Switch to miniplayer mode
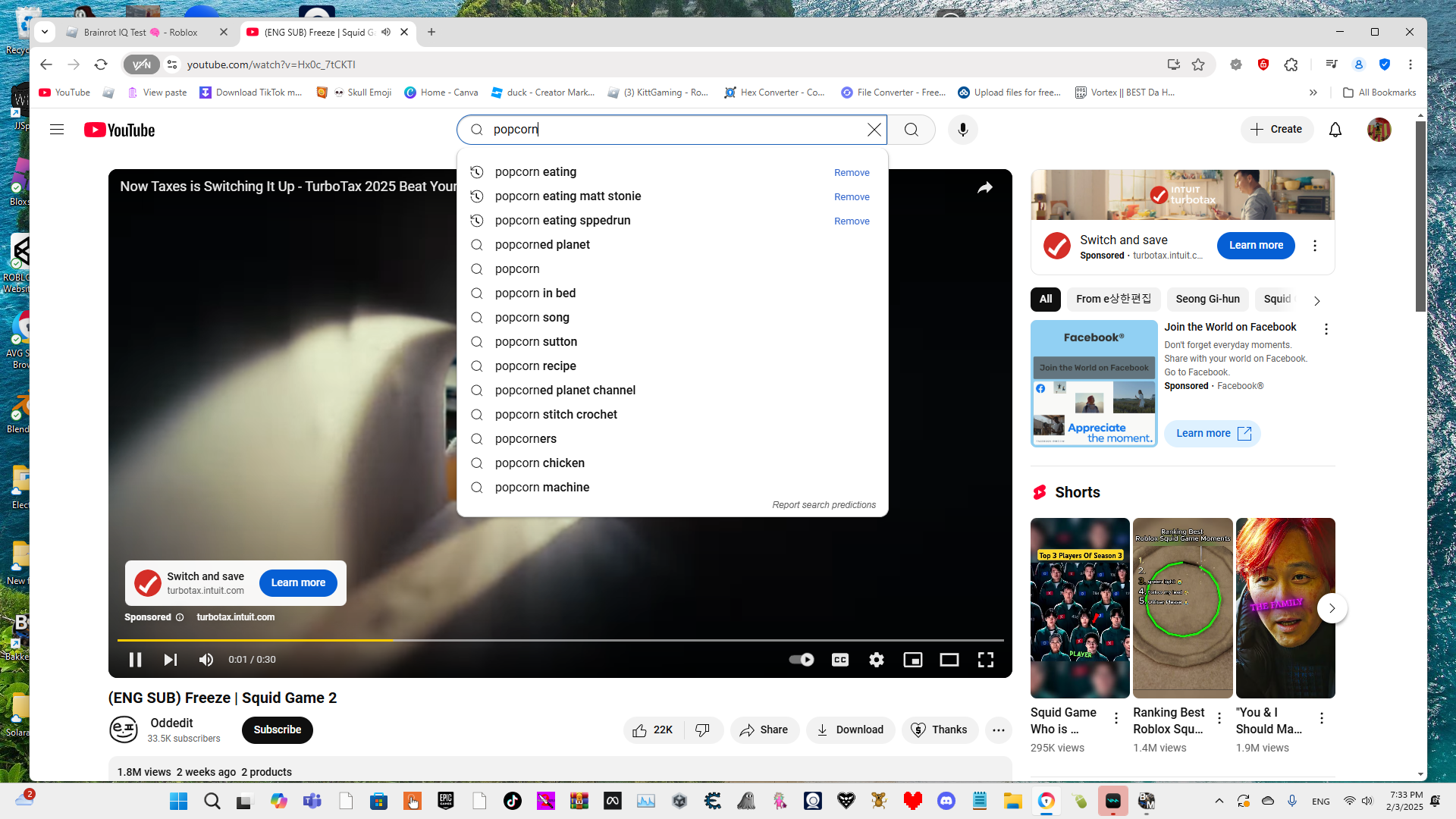 913,660
